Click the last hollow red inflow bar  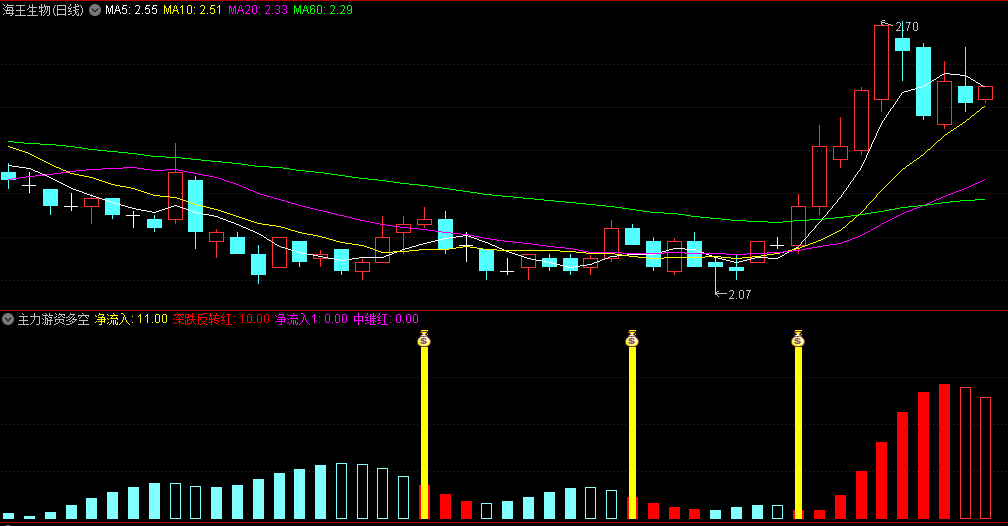click(x=986, y=458)
